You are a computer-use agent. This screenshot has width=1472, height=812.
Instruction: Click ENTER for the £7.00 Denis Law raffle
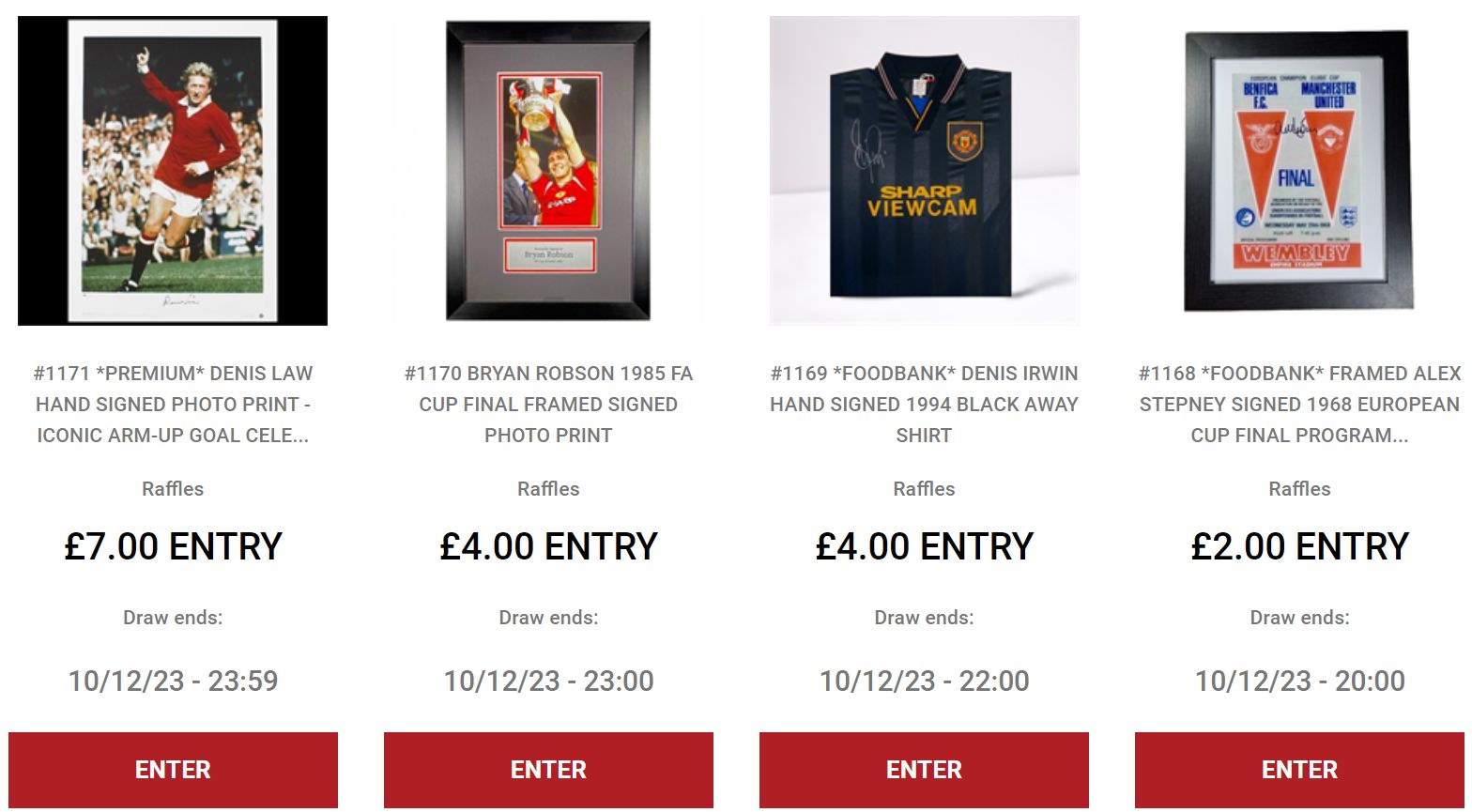click(173, 770)
